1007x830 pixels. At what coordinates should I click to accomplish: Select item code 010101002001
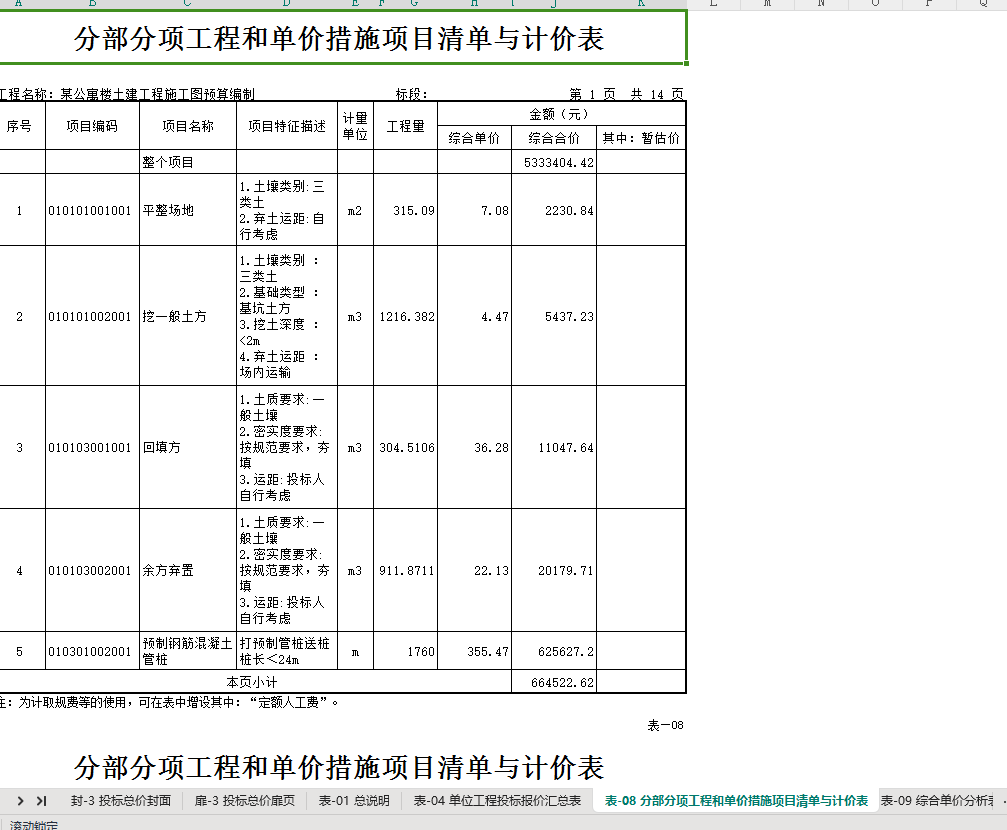coord(92,316)
